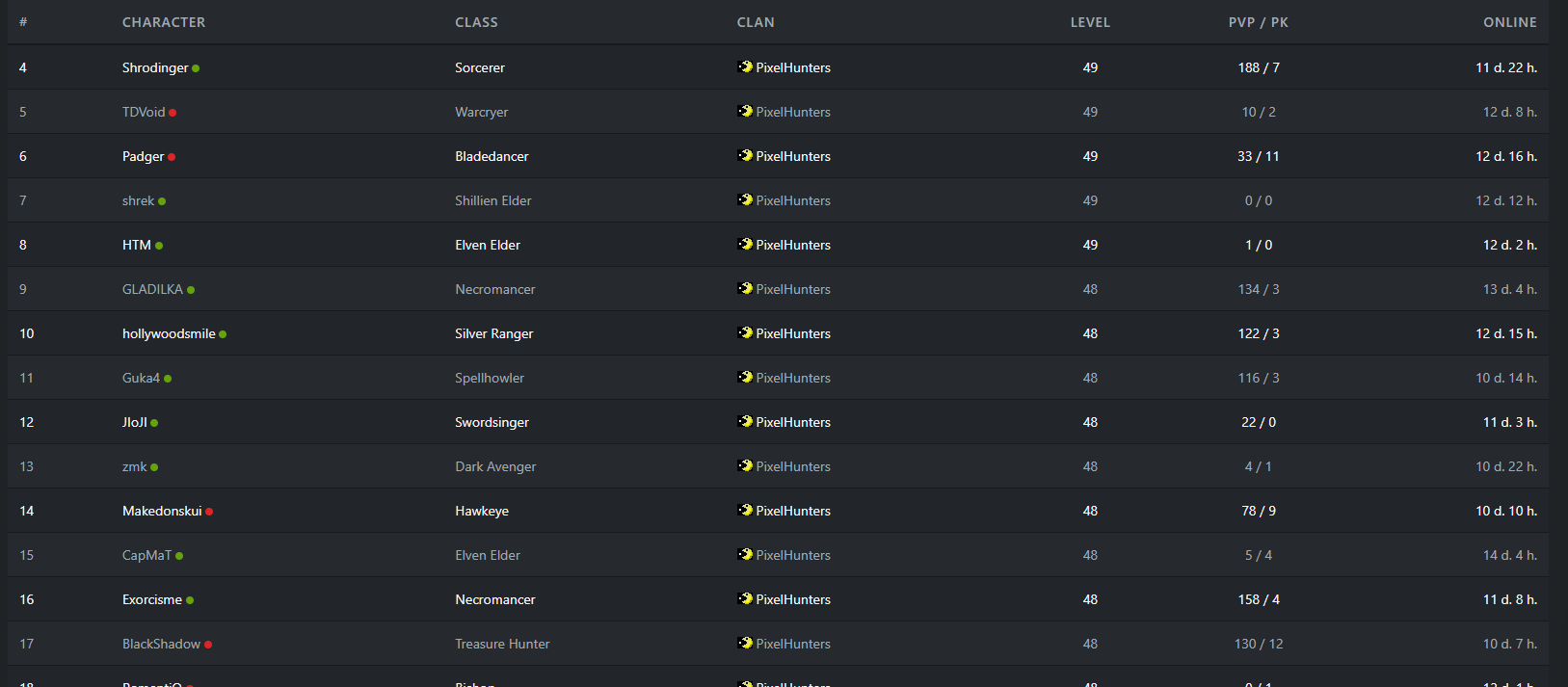Sort by the LEVEL column header
The width and height of the screenshot is (1568, 687).
point(1090,22)
